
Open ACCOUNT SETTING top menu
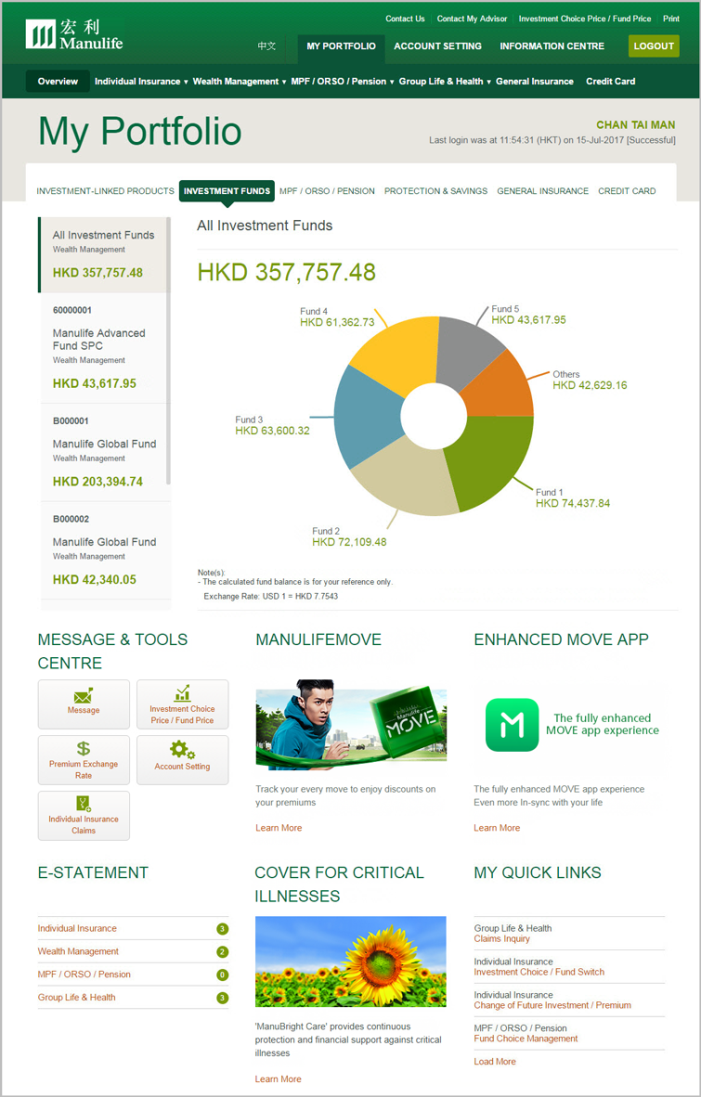point(438,46)
